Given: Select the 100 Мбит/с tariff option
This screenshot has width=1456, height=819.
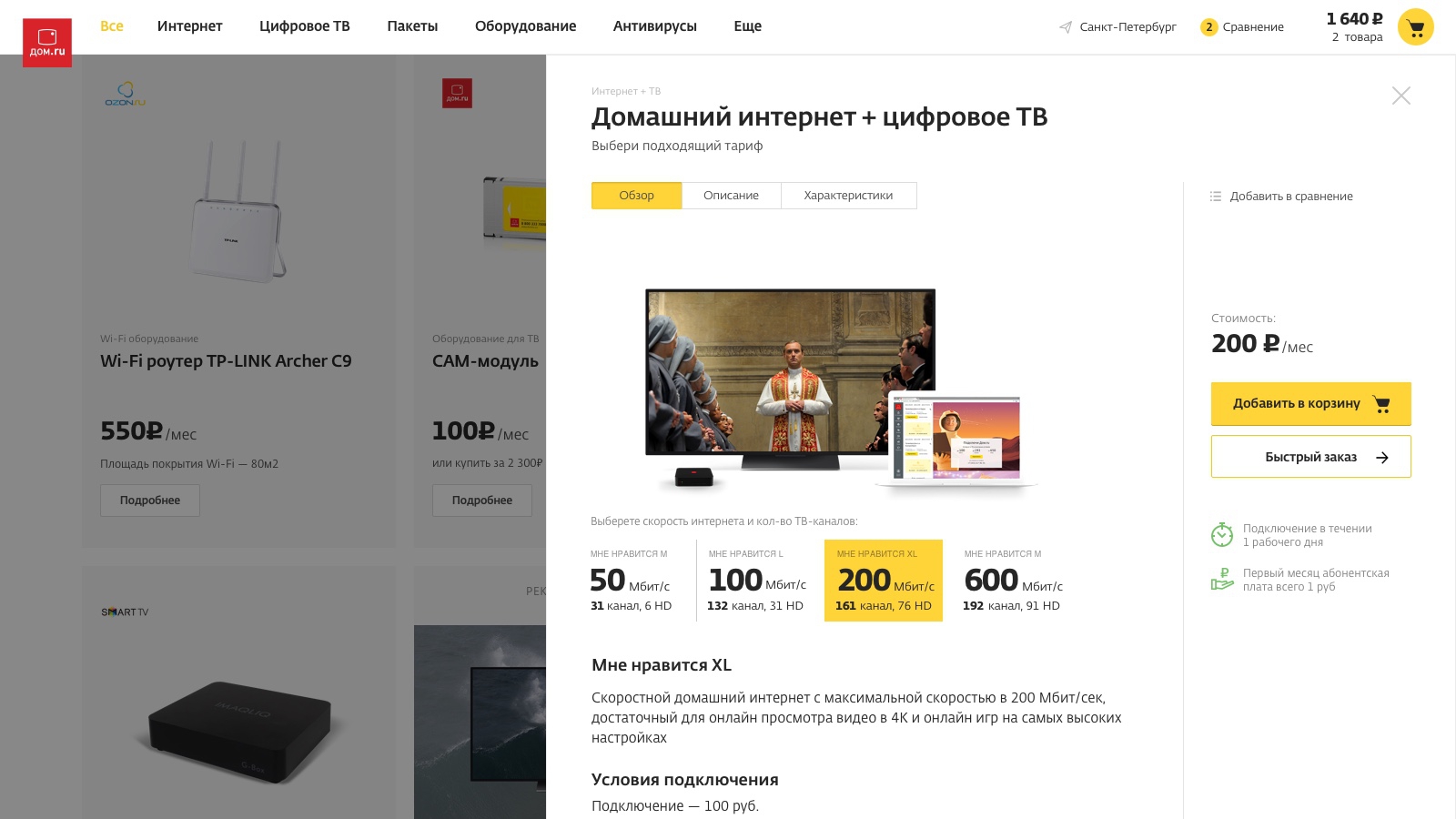Looking at the screenshot, I should pos(757,581).
